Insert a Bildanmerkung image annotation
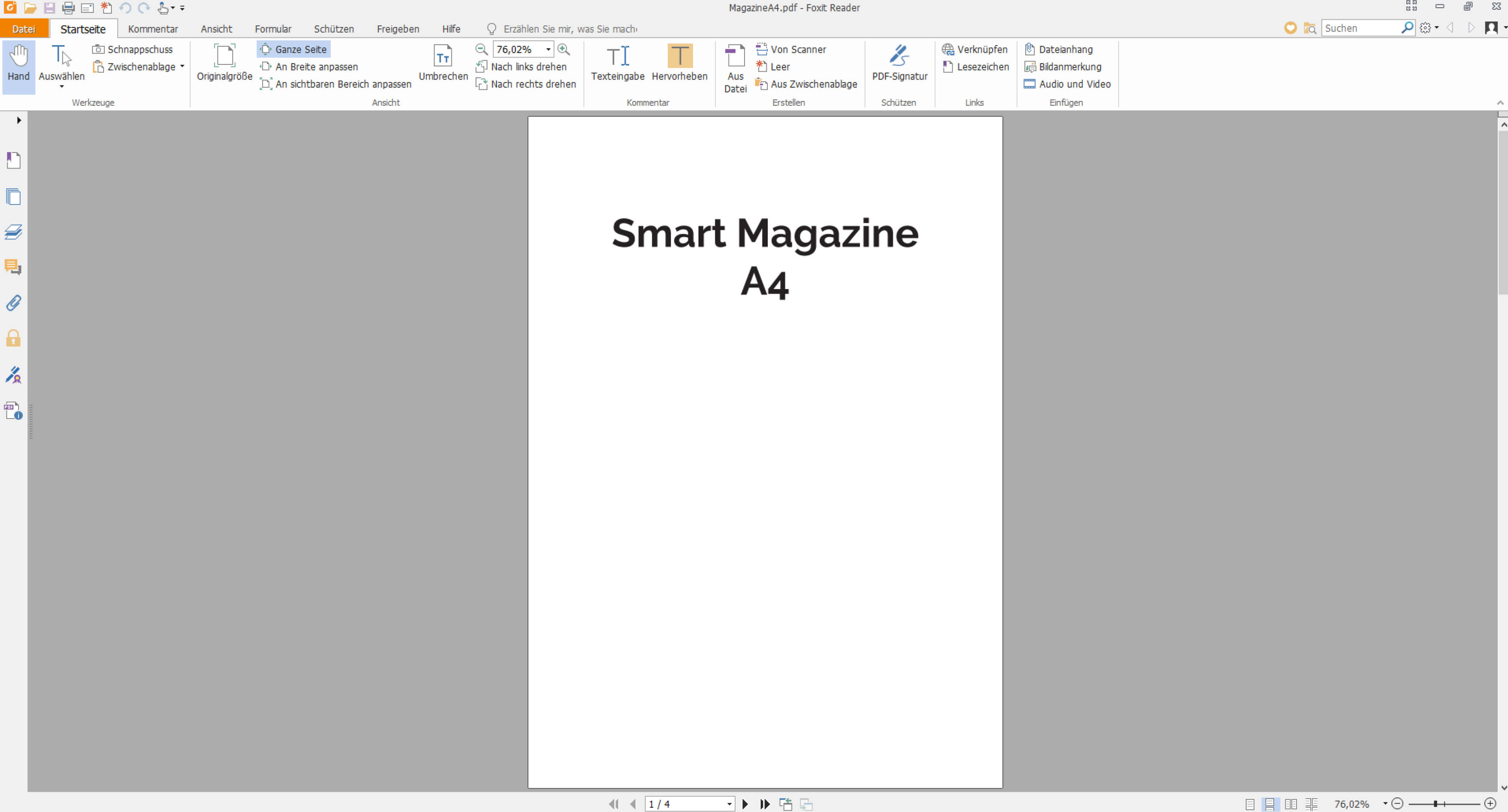The image size is (1508, 812). point(1063,67)
